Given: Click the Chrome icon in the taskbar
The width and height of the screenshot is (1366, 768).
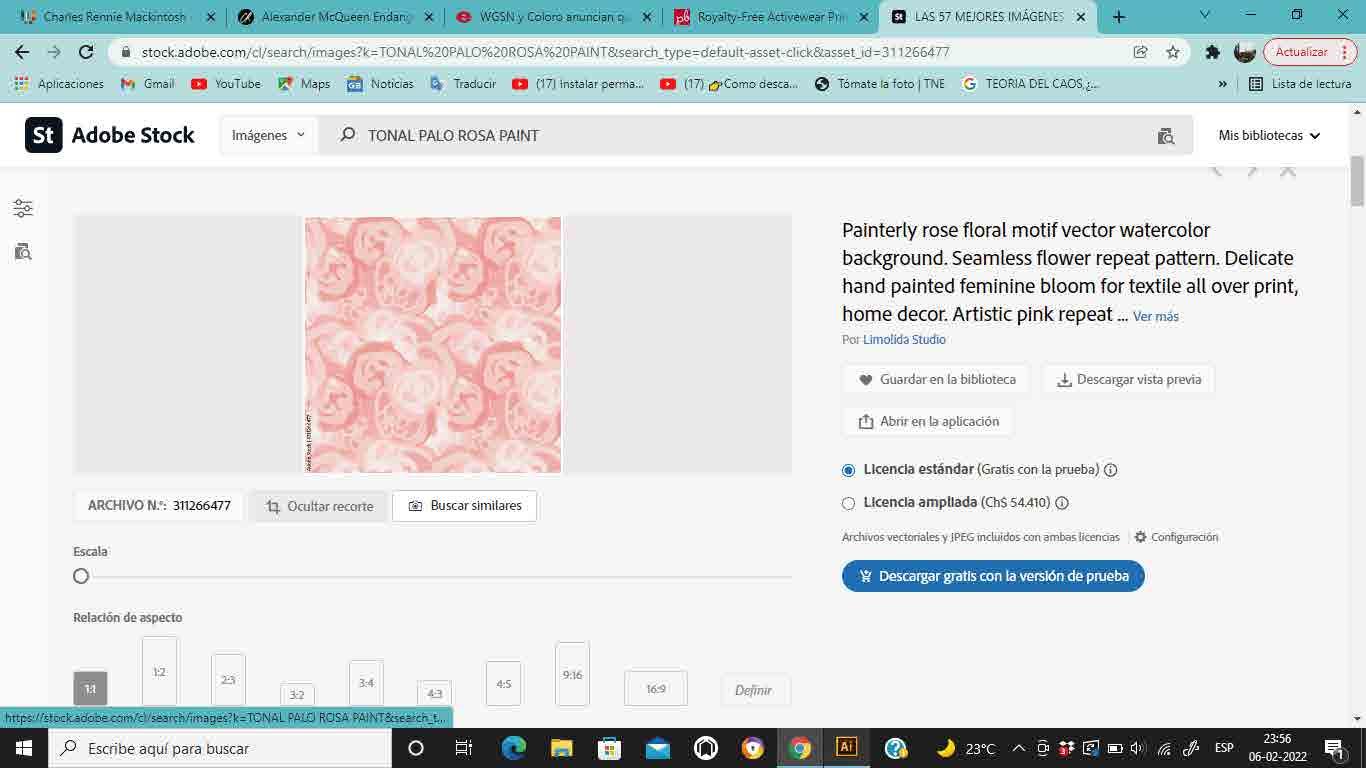Looking at the screenshot, I should tap(799, 748).
